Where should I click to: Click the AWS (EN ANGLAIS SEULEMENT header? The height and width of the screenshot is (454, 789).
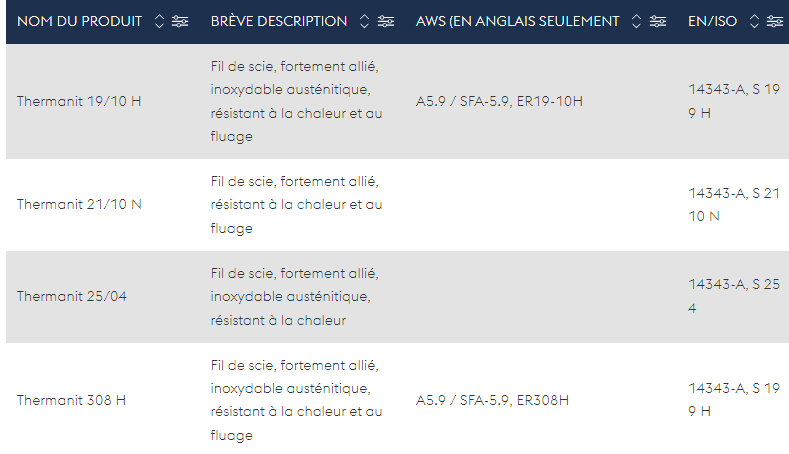click(x=517, y=21)
